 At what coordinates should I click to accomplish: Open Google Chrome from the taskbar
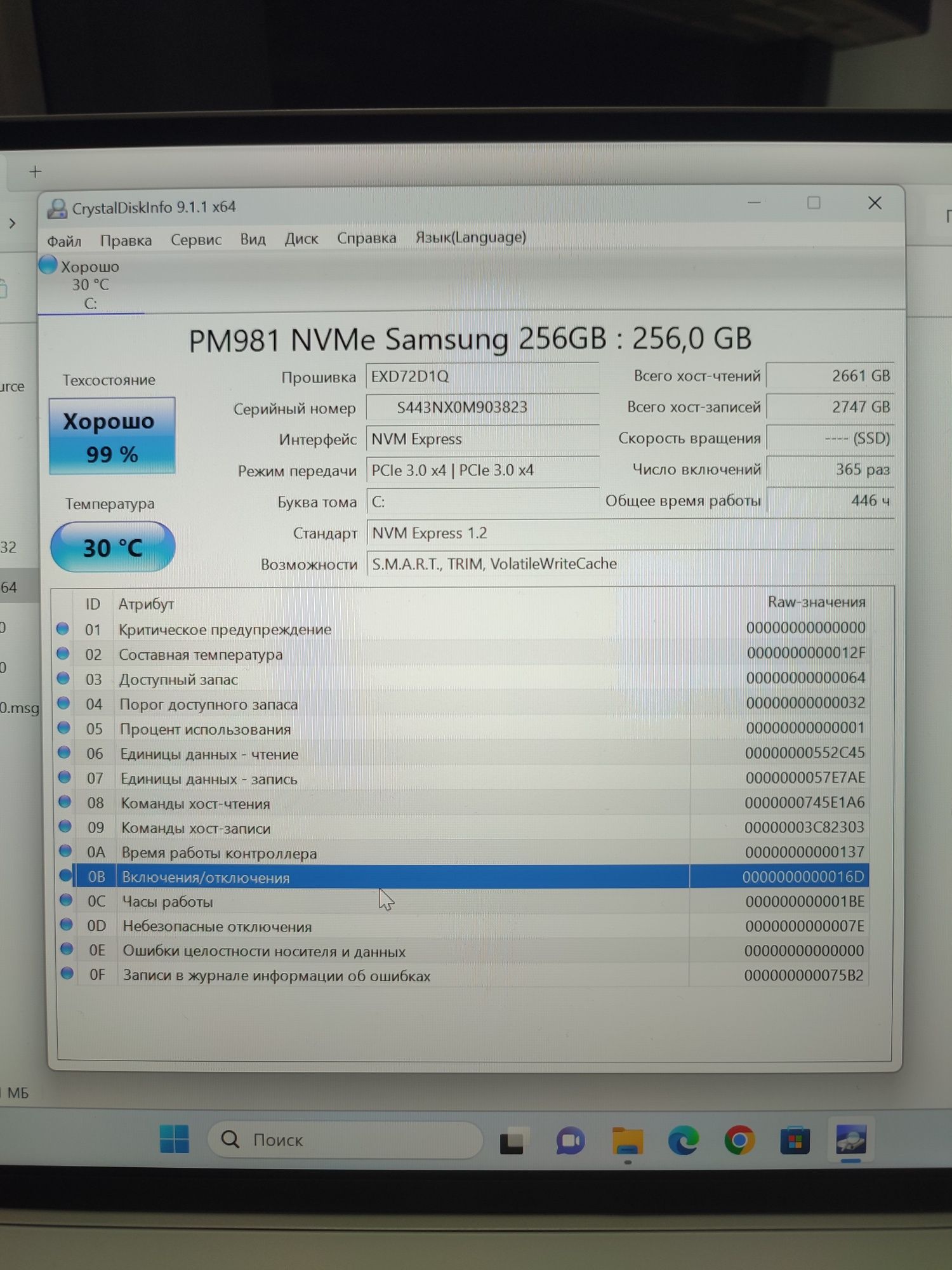(x=739, y=1141)
